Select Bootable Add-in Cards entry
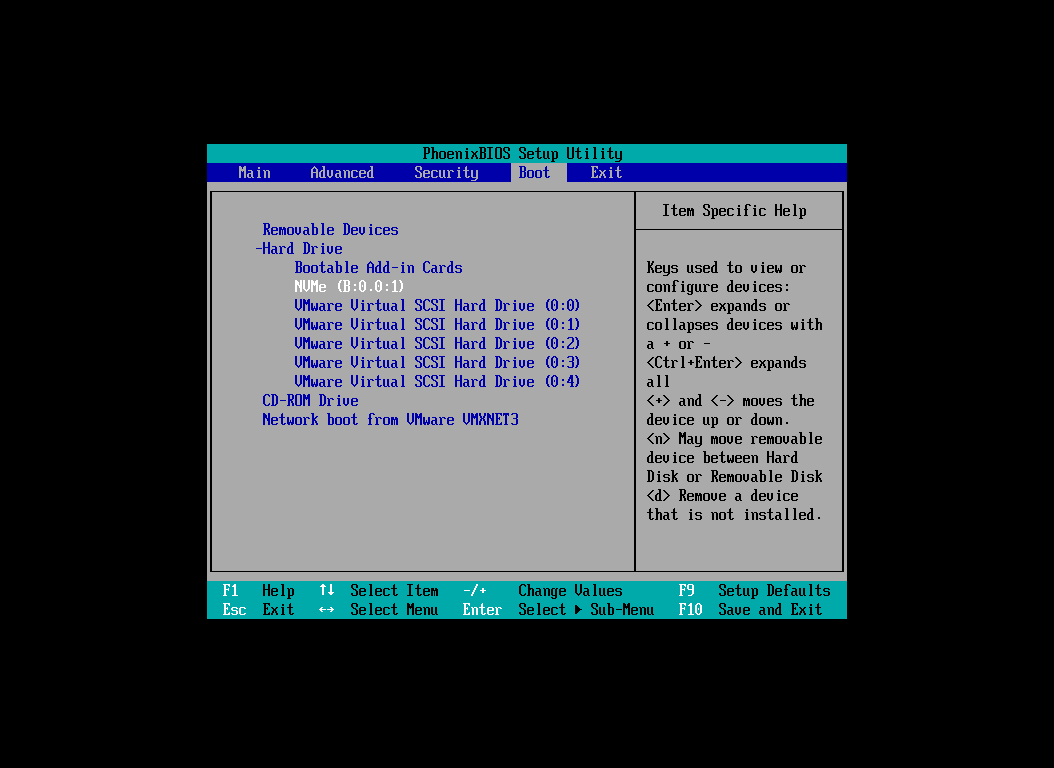The height and width of the screenshot is (768, 1054). 378,267
